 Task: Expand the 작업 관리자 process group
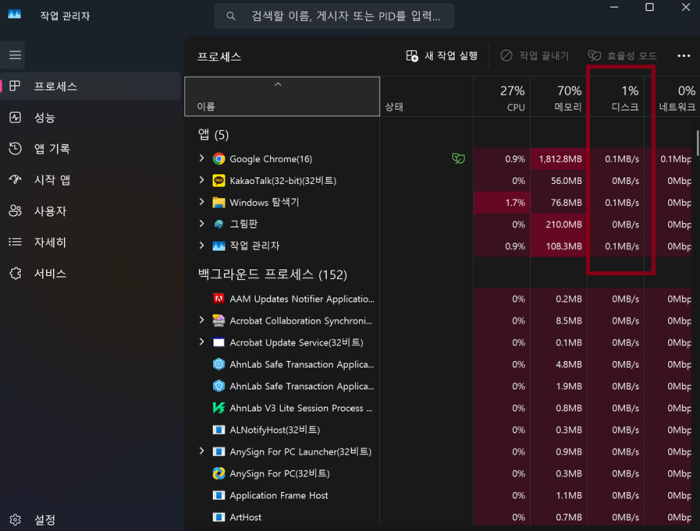coord(202,245)
